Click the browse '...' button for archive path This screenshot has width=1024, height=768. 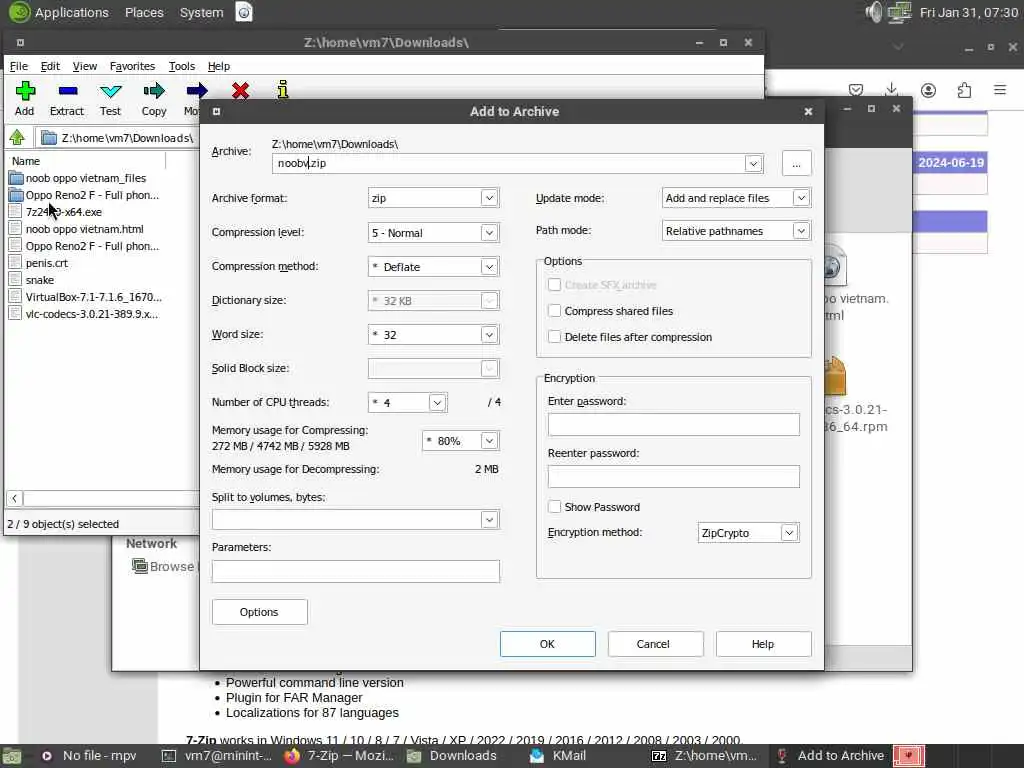[796, 163]
